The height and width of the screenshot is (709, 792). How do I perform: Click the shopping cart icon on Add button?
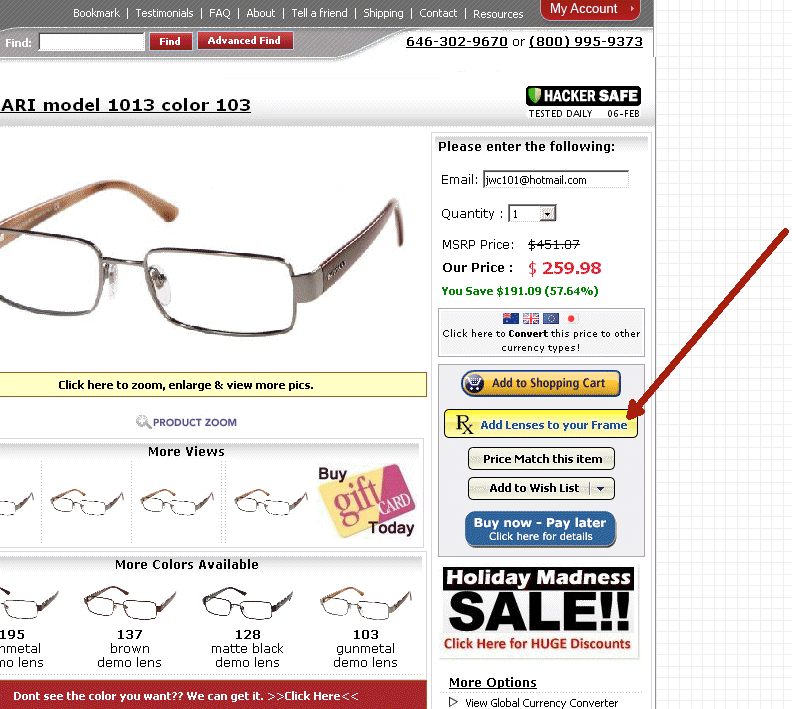pos(474,383)
